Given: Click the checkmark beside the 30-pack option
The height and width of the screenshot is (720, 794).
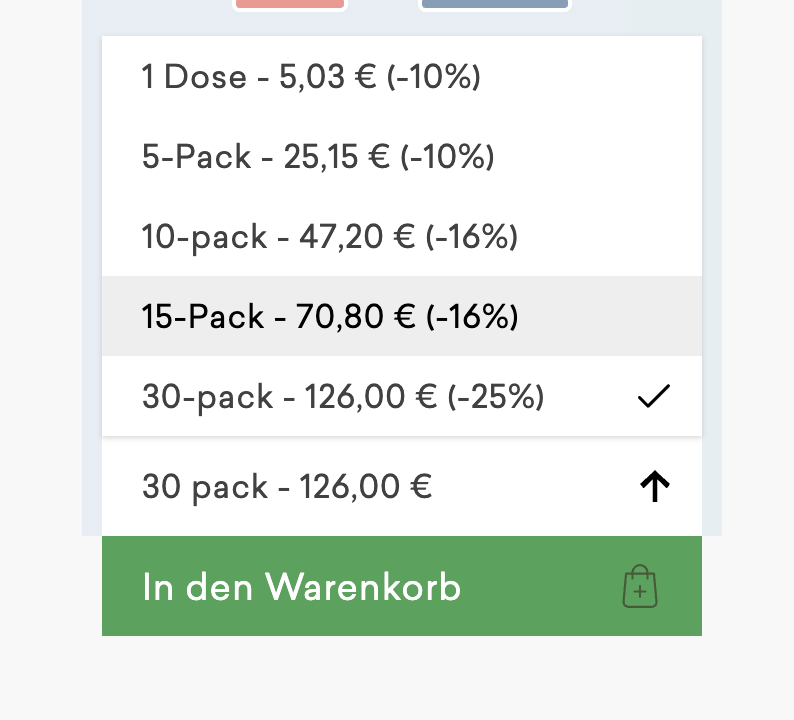Looking at the screenshot, I should [x=653, y=397].
